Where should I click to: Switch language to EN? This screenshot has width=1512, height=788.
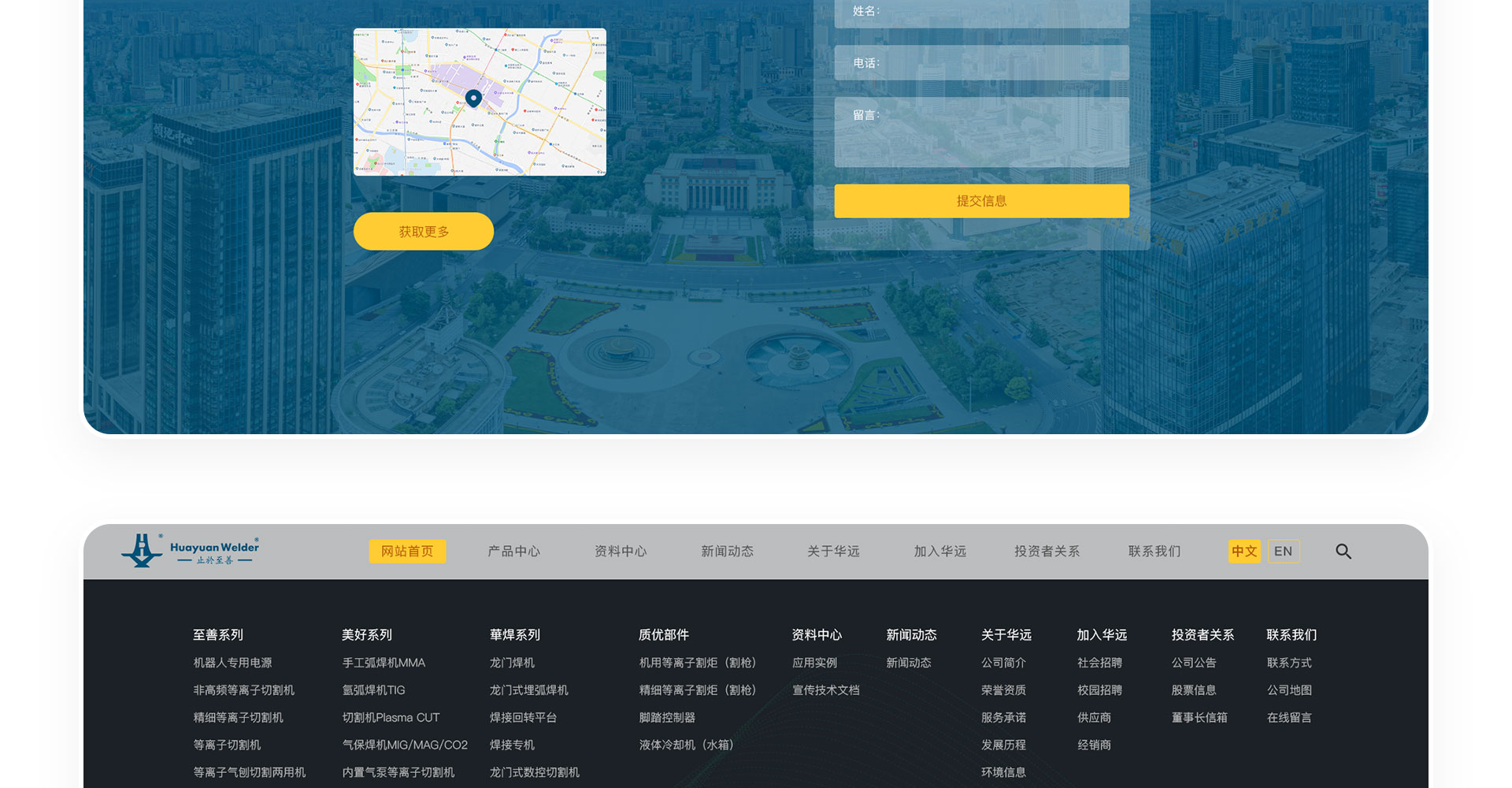1283,552
